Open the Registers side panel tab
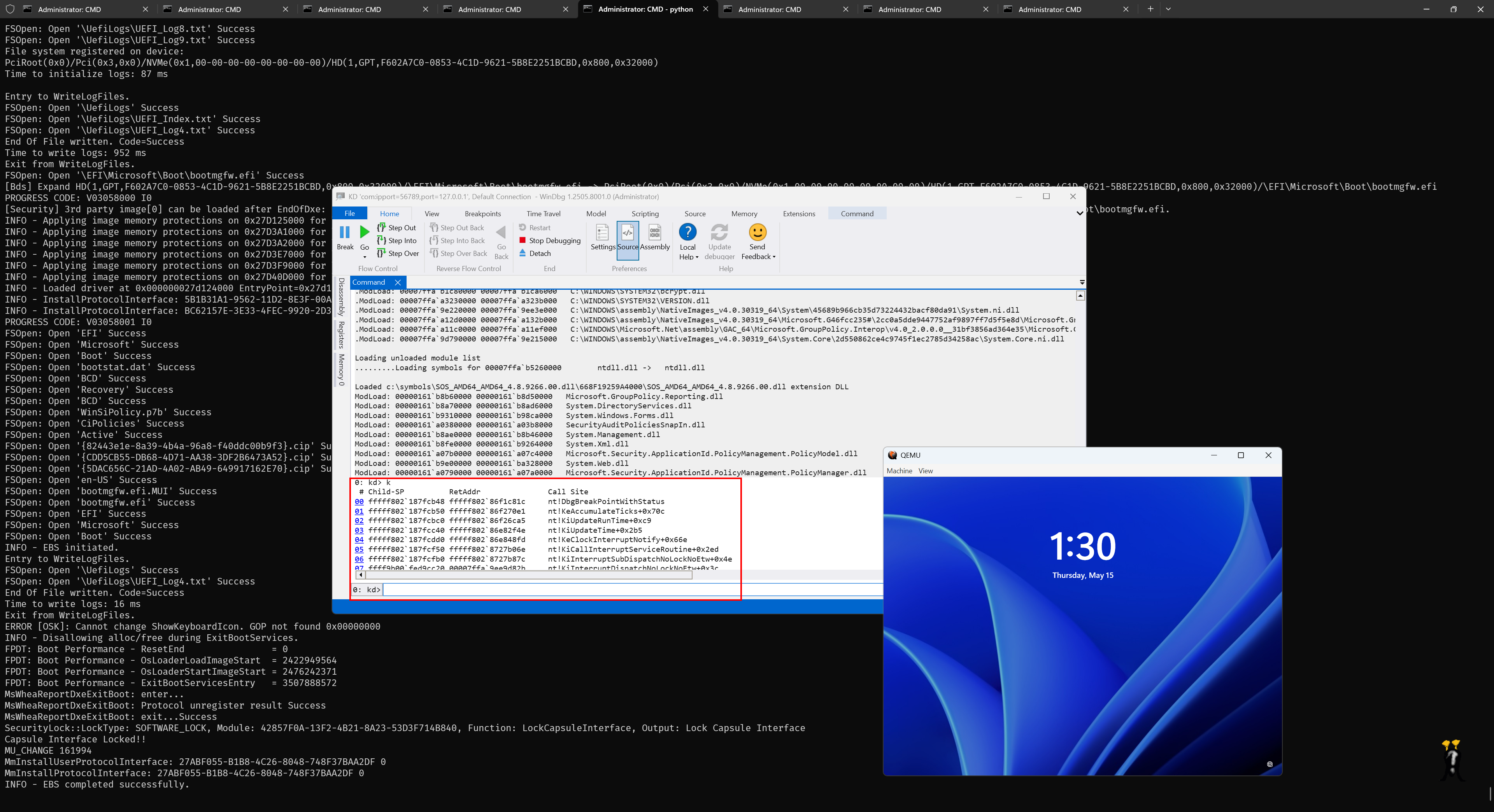The height and width of the screenshot is (812, 1494). 341,335
